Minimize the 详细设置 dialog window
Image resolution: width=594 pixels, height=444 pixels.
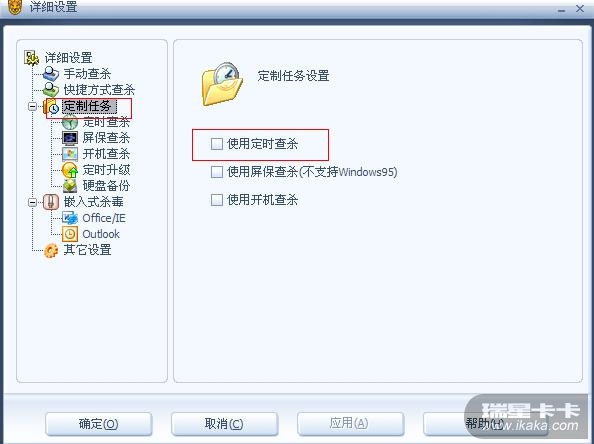tap(561, 10)
